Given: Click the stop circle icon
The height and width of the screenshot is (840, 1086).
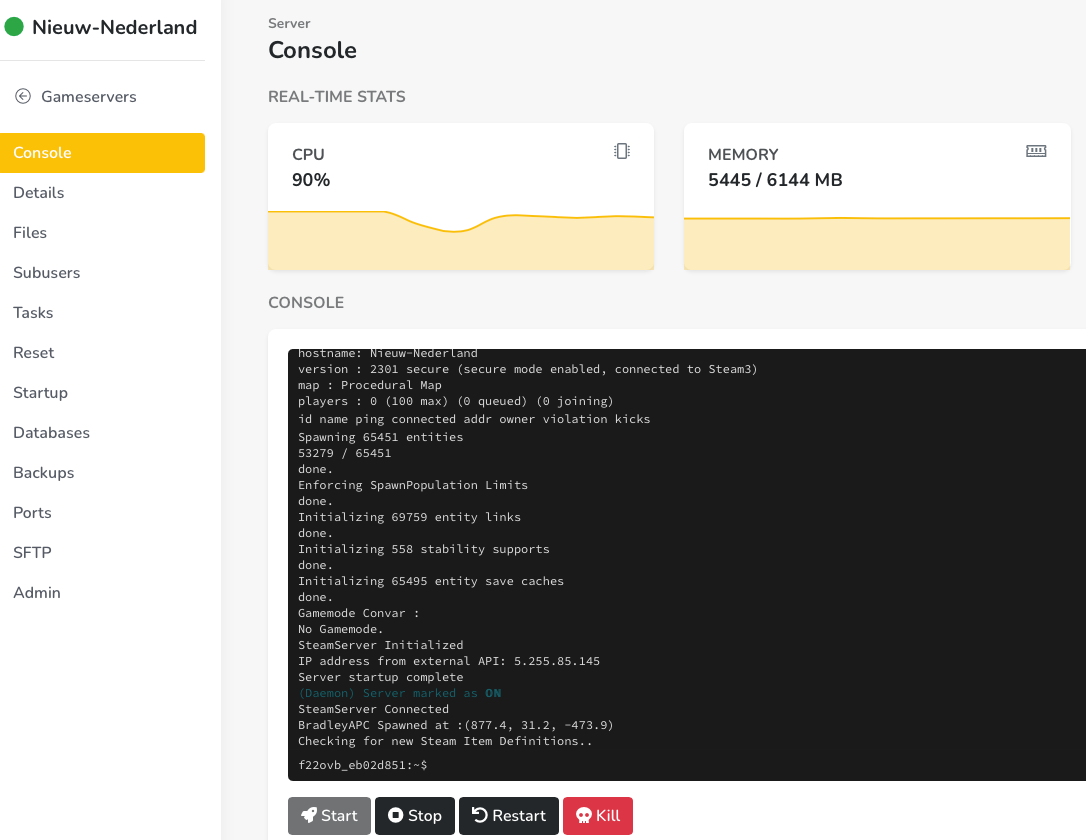Looking at the screenshot, I should pyautogui.click(x=395, y=816).
